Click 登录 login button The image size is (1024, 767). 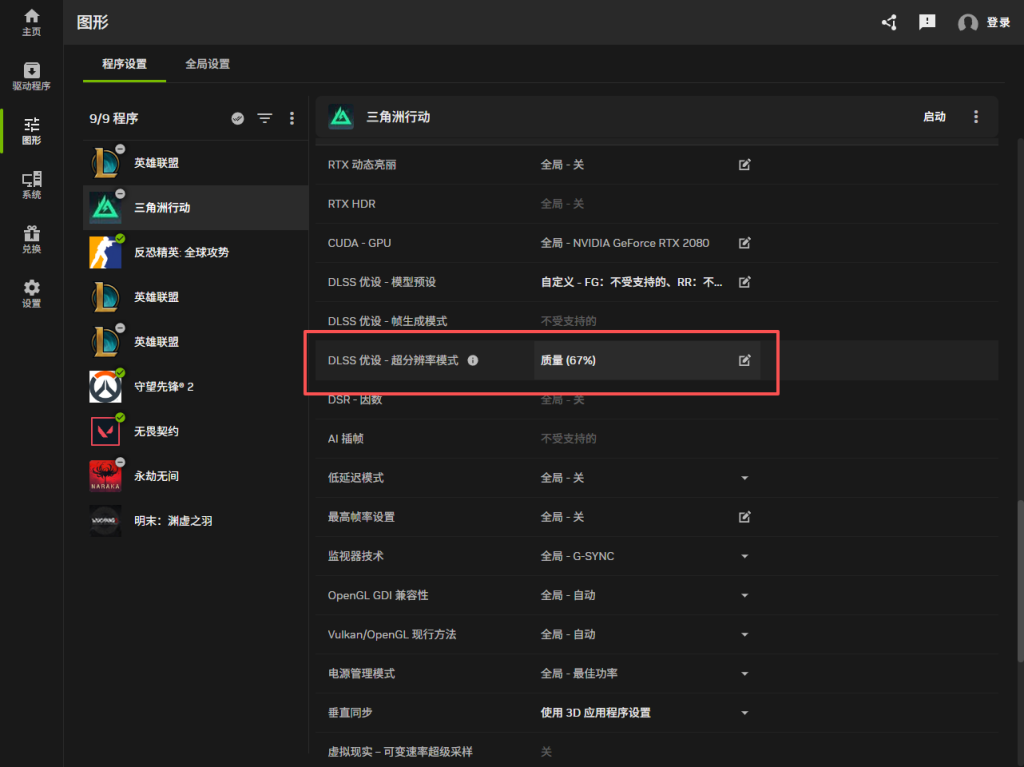(985, 22)
